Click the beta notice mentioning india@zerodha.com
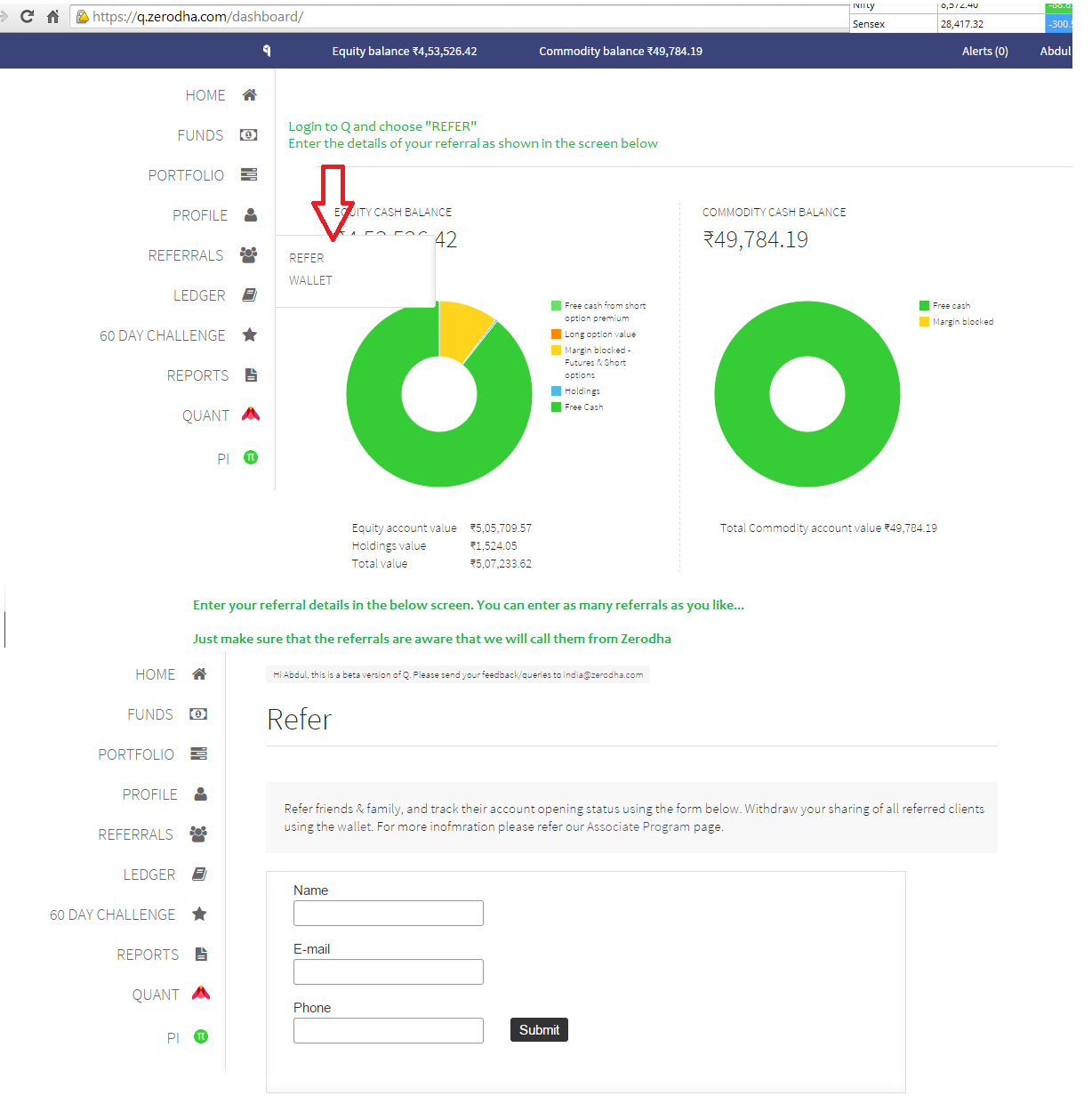This screenshot has height=1120, width=1092. tap(458, 674)
